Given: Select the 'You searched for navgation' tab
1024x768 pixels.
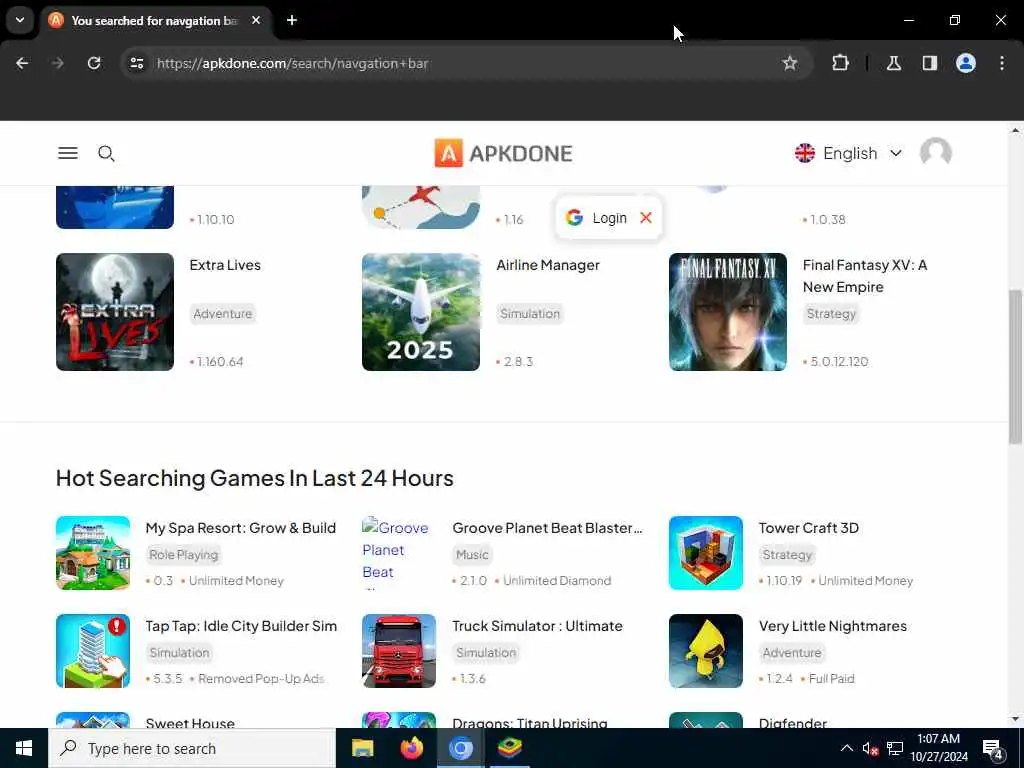Looking at the screenshot, I should click(x=155, y=20).
